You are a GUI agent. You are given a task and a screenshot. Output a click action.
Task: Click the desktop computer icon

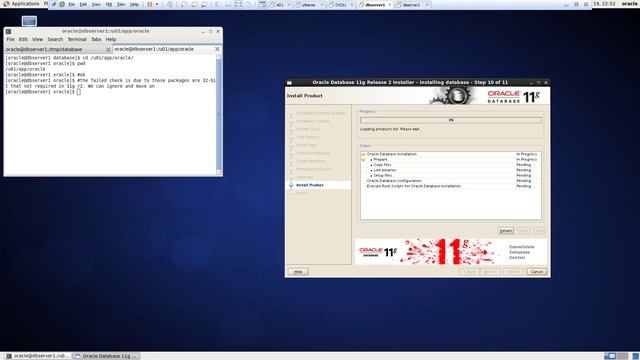pos(29,21)
